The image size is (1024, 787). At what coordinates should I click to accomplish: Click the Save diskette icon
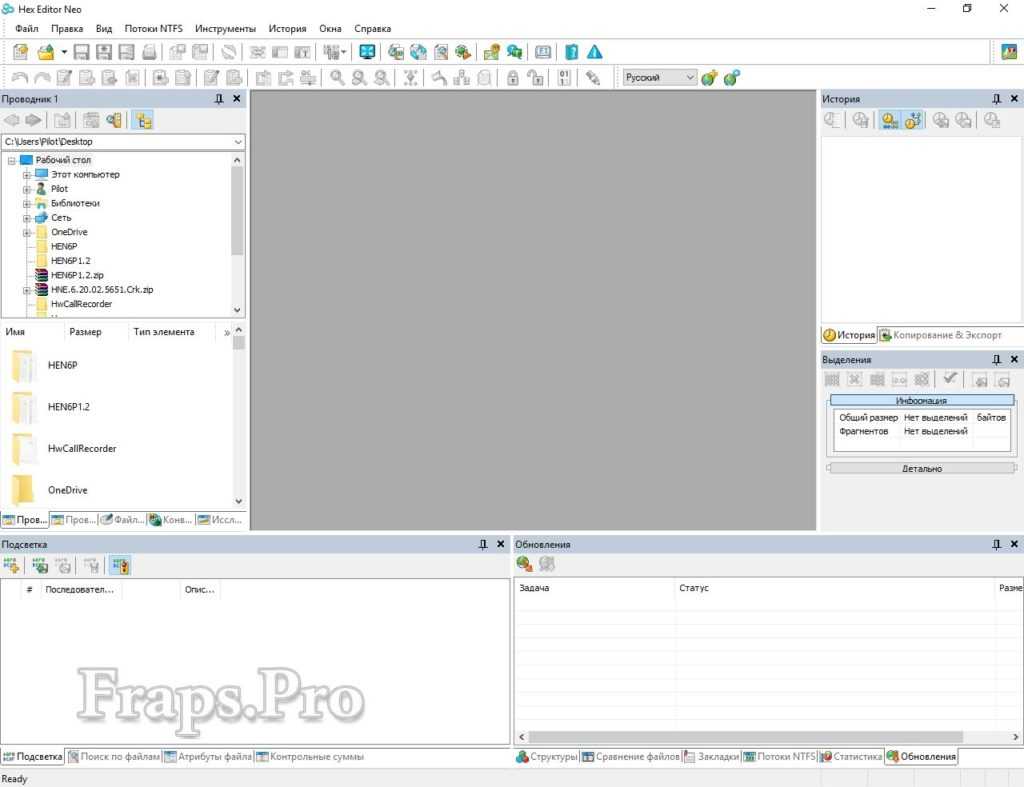point(81,52)
